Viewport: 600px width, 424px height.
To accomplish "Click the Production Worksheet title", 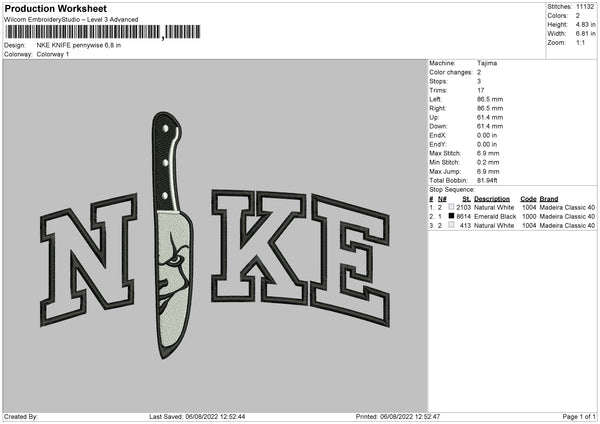I will pos(55,9).
